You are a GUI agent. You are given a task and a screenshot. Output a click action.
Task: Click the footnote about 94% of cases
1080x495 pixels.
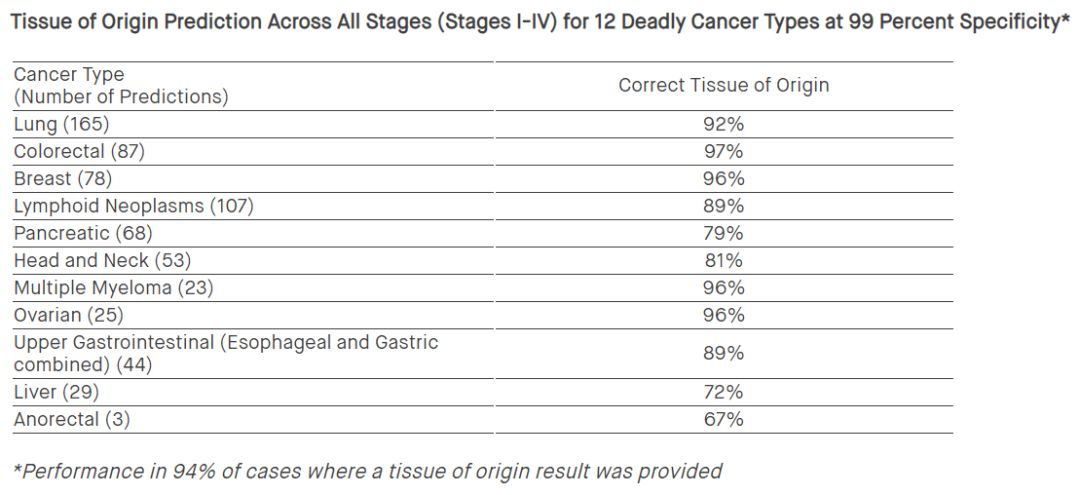coord(367,470)
